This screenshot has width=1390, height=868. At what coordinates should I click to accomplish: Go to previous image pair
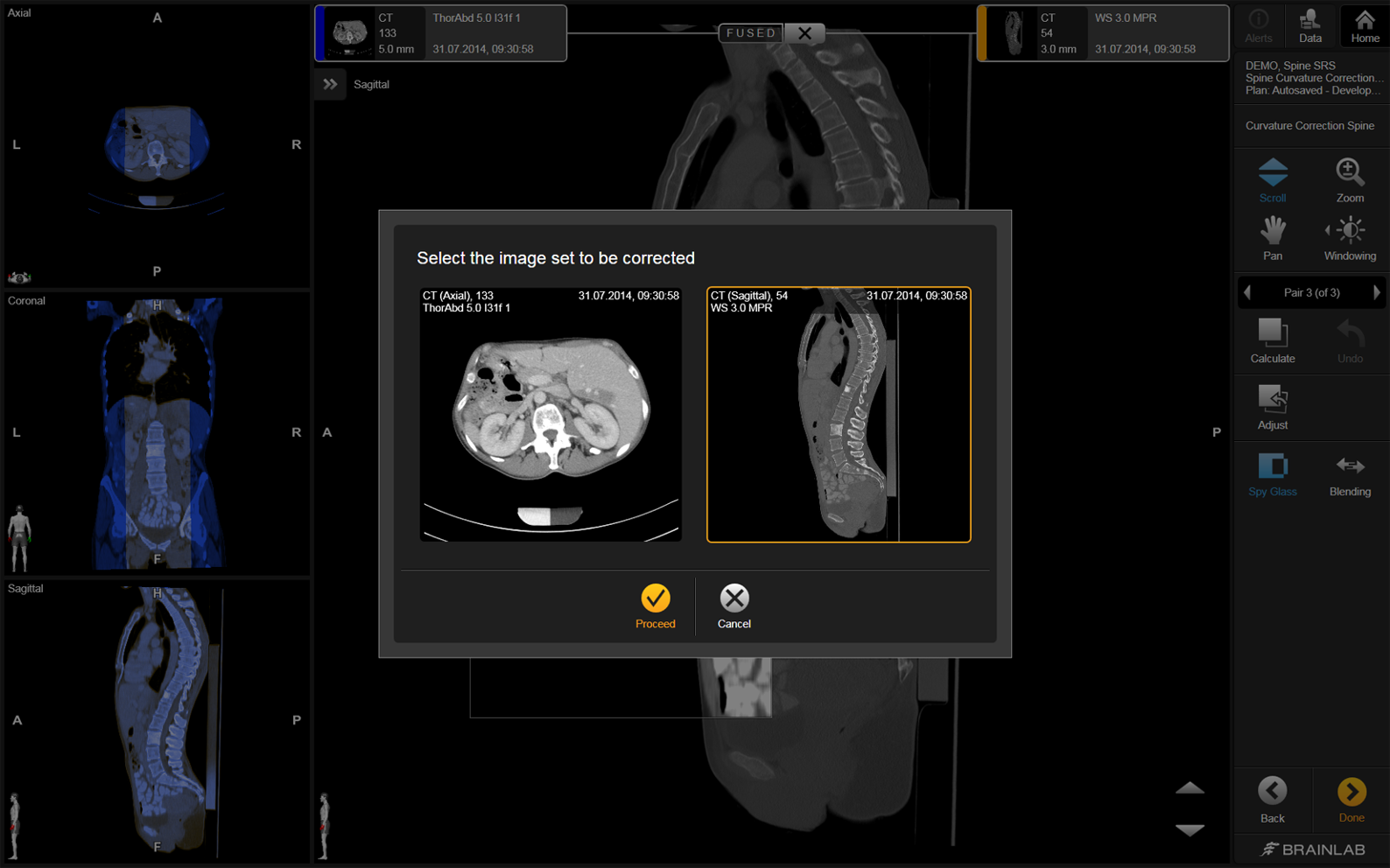tap(1247, 292)
